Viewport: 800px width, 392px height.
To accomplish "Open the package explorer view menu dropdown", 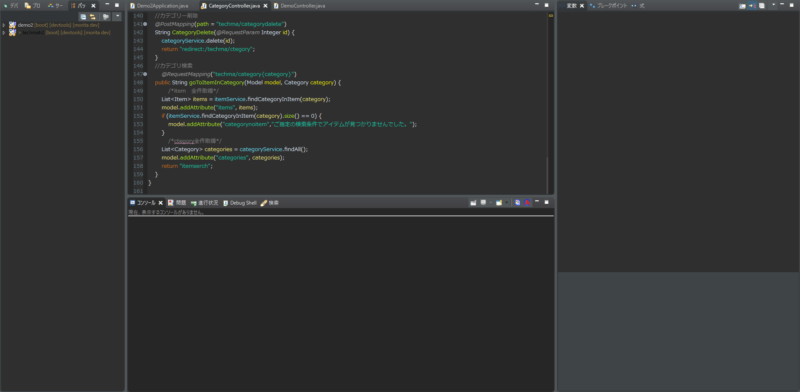I will pos(117,16).
